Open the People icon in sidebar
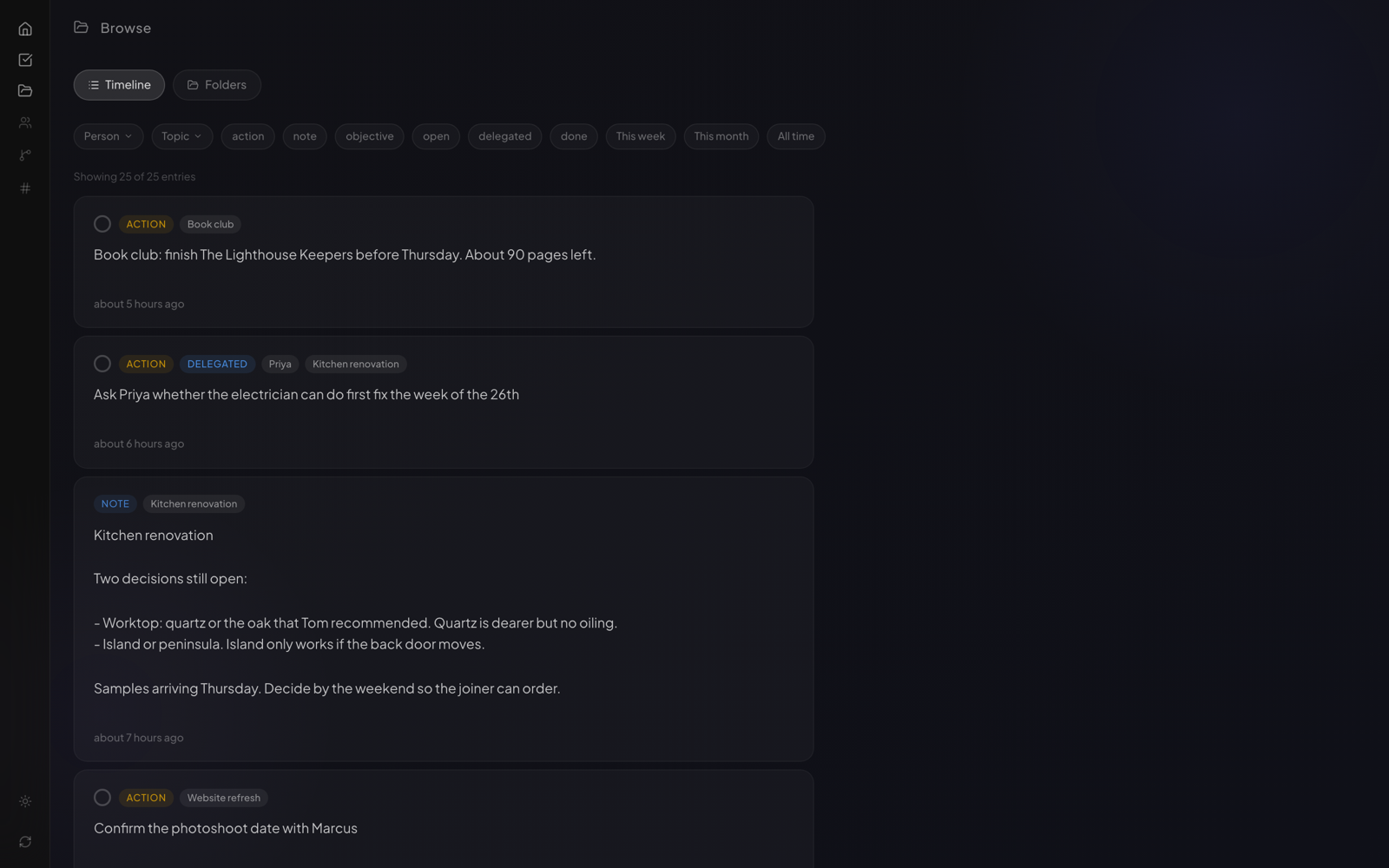Screen dimensions: 1389x868 [25, 123]
